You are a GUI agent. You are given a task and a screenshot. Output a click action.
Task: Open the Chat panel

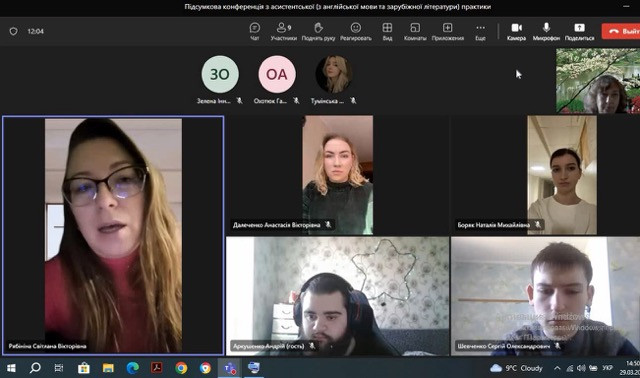(255, 31)
